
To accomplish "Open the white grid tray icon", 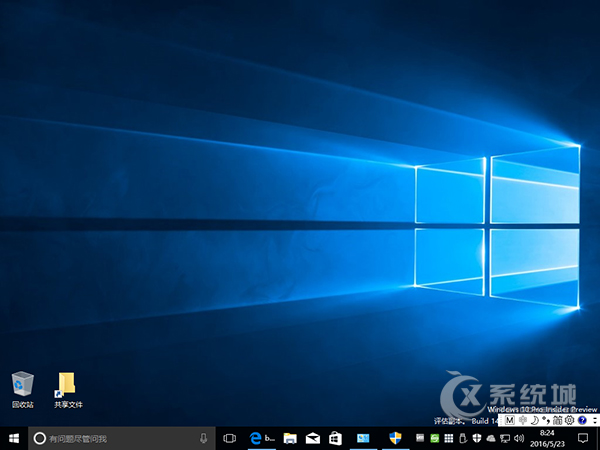I will coord(448,438).
